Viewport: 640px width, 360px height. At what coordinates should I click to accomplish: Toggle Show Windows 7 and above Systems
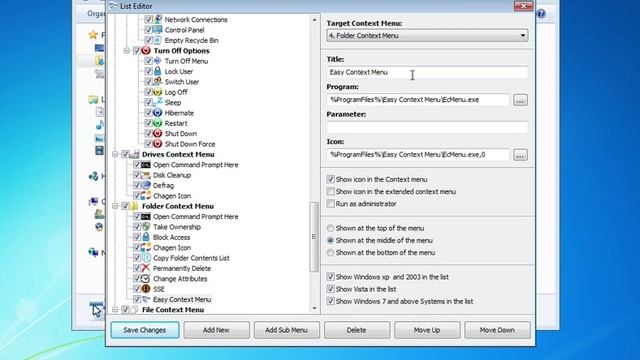coord(331,301)
